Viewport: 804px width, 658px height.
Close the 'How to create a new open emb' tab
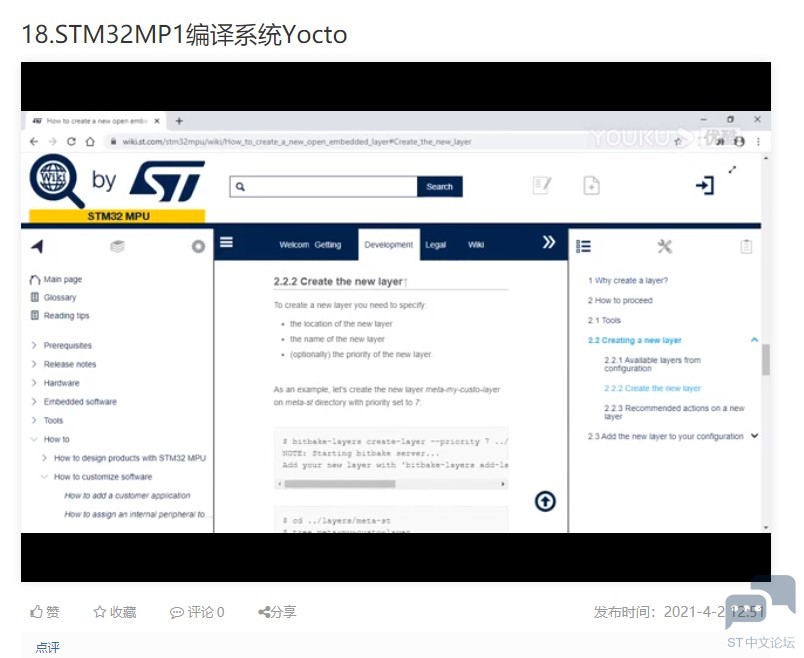(157, 121)
